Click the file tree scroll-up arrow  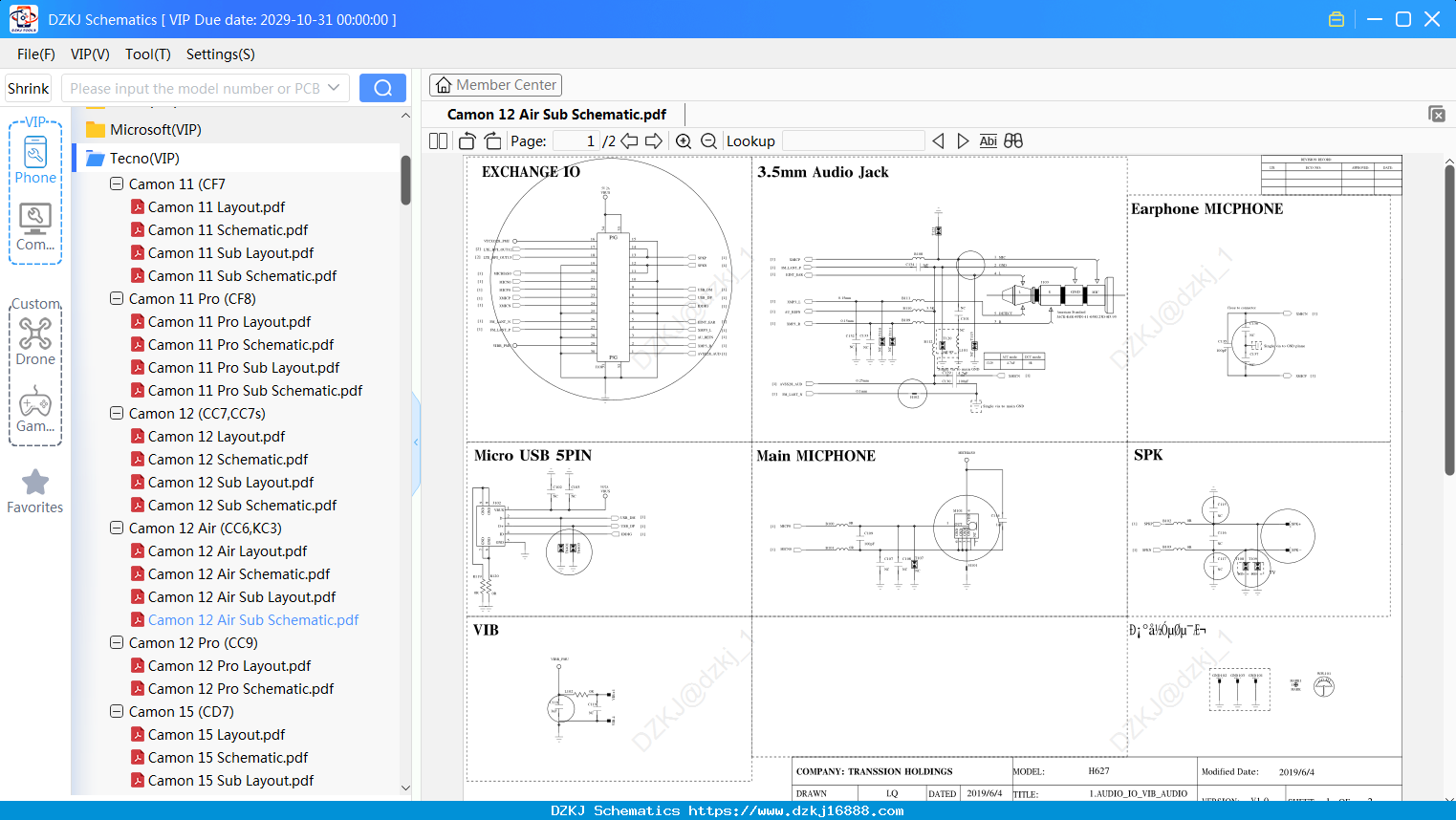[405, 115]
